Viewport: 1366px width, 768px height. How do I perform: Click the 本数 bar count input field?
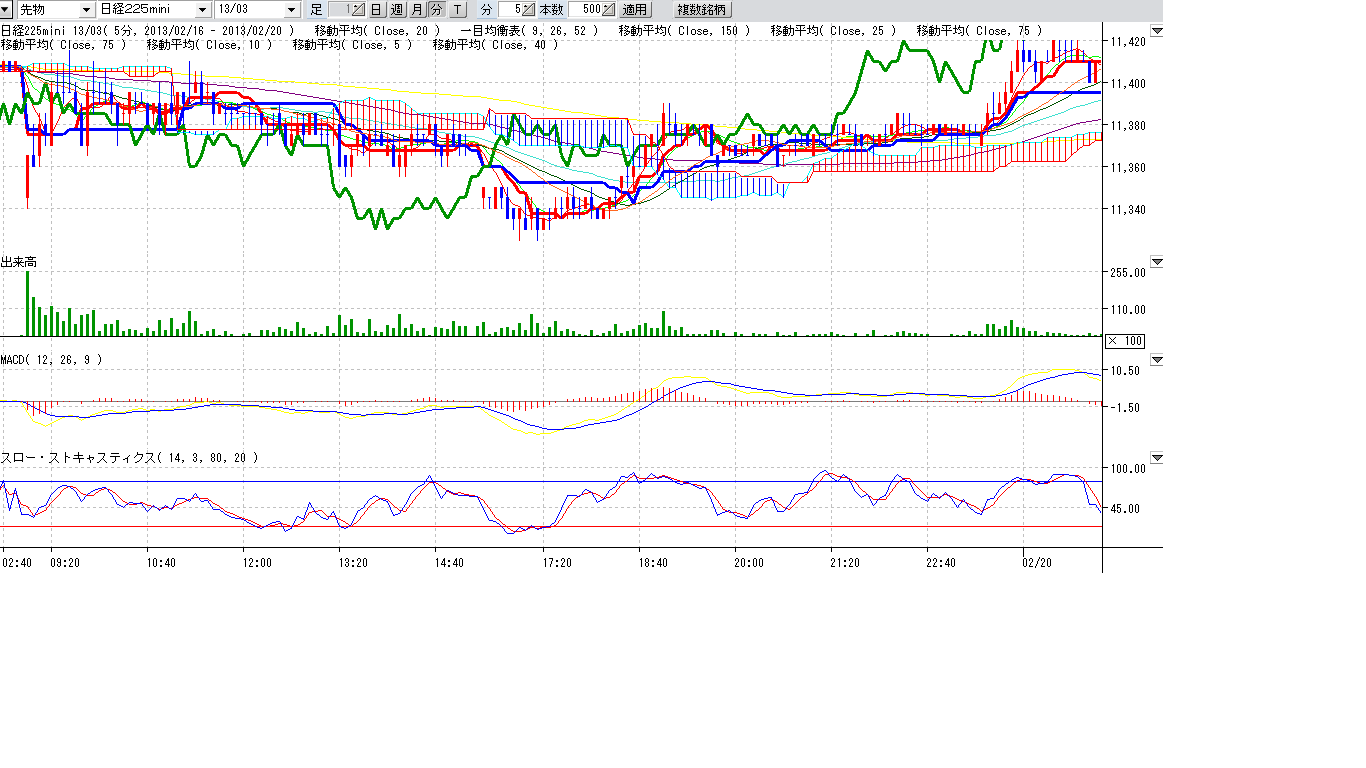click(585, 10)
